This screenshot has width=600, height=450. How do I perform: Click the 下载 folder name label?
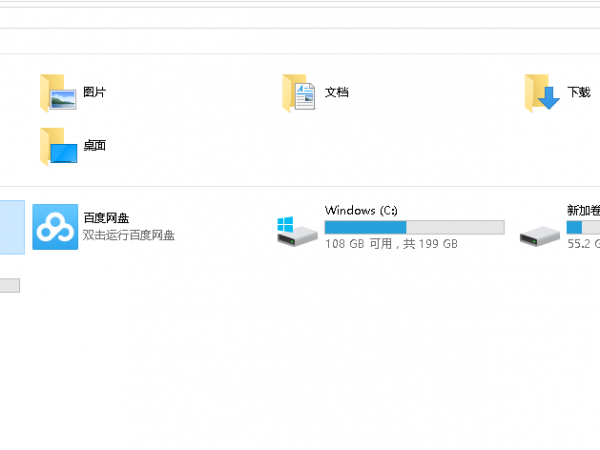click(x=579, y=93)
